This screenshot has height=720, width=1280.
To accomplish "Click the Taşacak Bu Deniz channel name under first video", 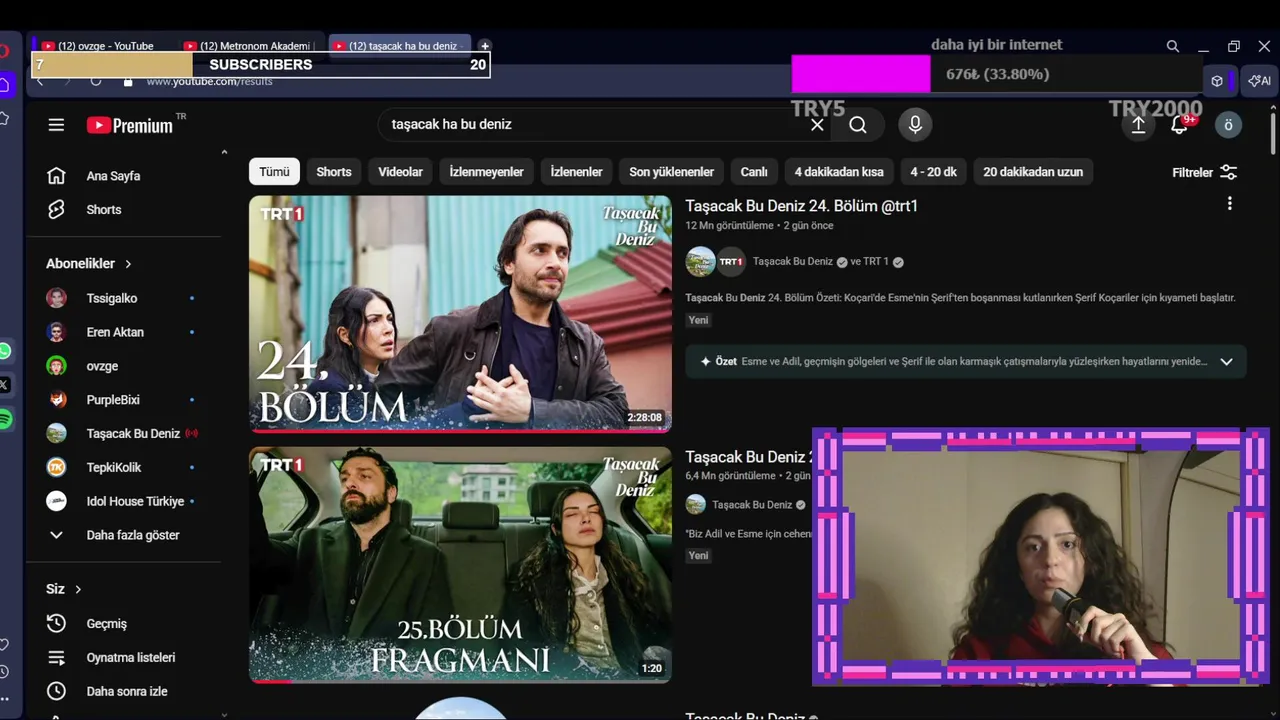I will (x=792, y=262).
